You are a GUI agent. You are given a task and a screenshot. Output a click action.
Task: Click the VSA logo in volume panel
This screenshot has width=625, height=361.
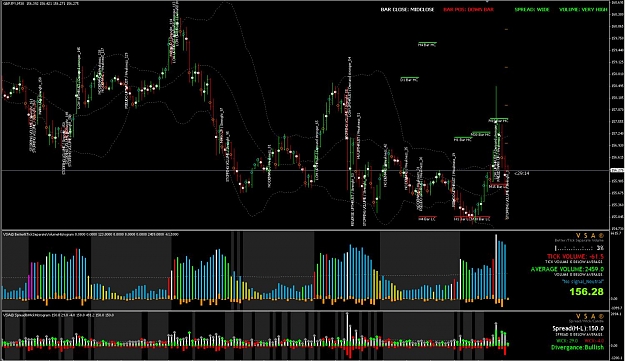point(590,236)
